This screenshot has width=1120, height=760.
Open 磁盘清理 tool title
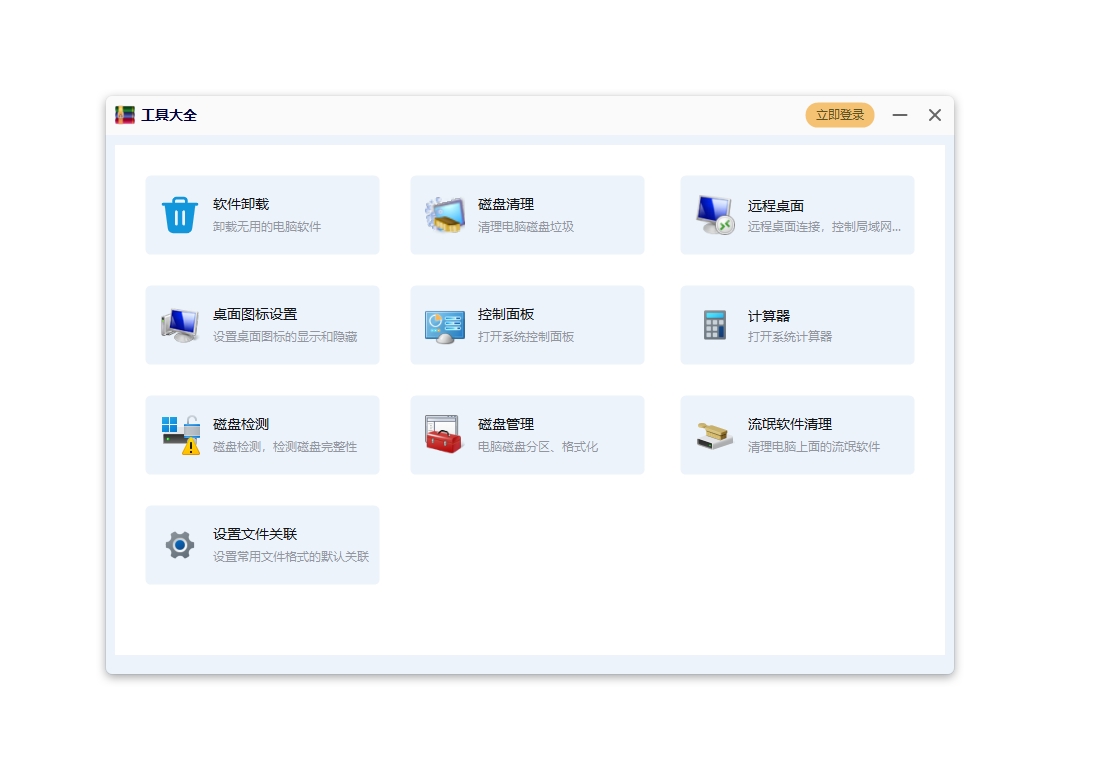(x=506, y=204)
